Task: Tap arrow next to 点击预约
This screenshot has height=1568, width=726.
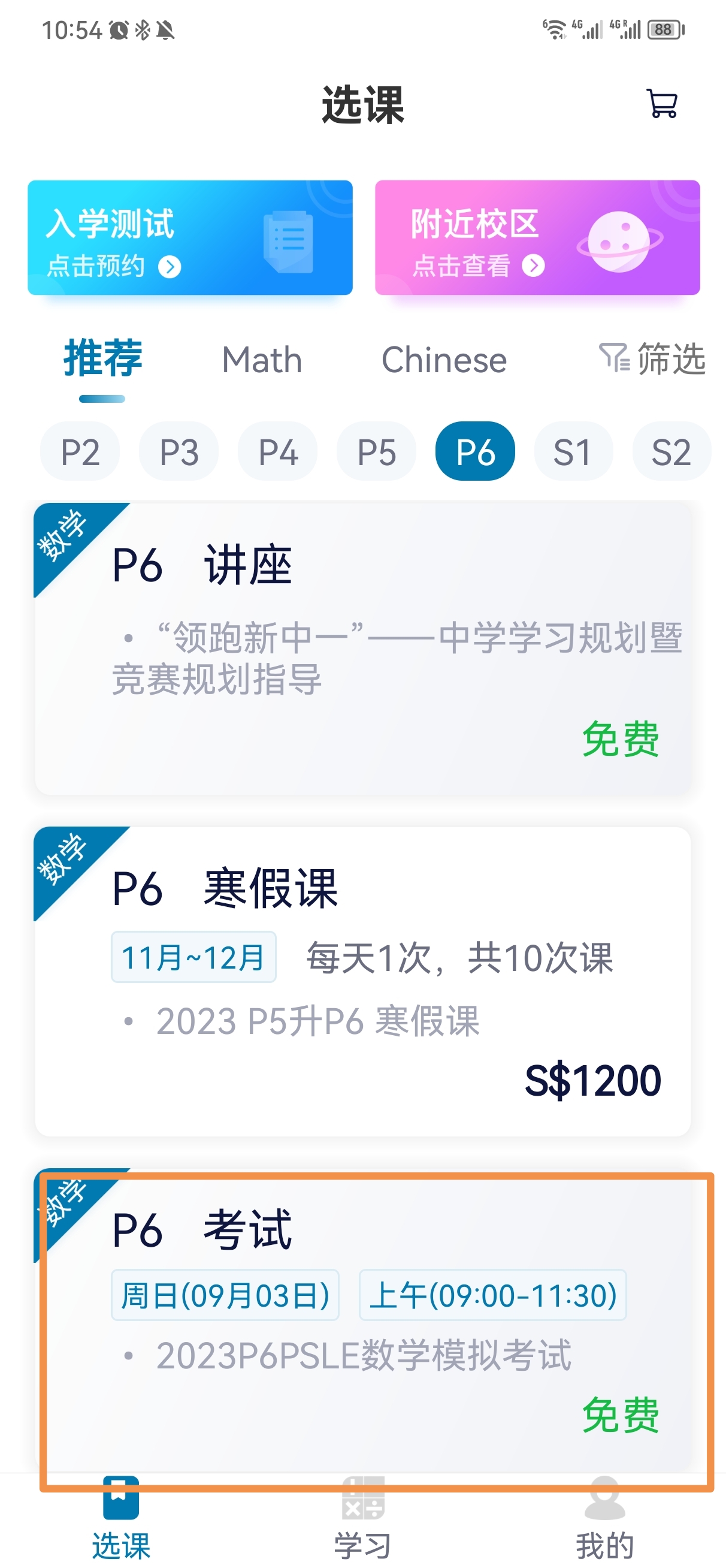Action: [x=169, y=267]
